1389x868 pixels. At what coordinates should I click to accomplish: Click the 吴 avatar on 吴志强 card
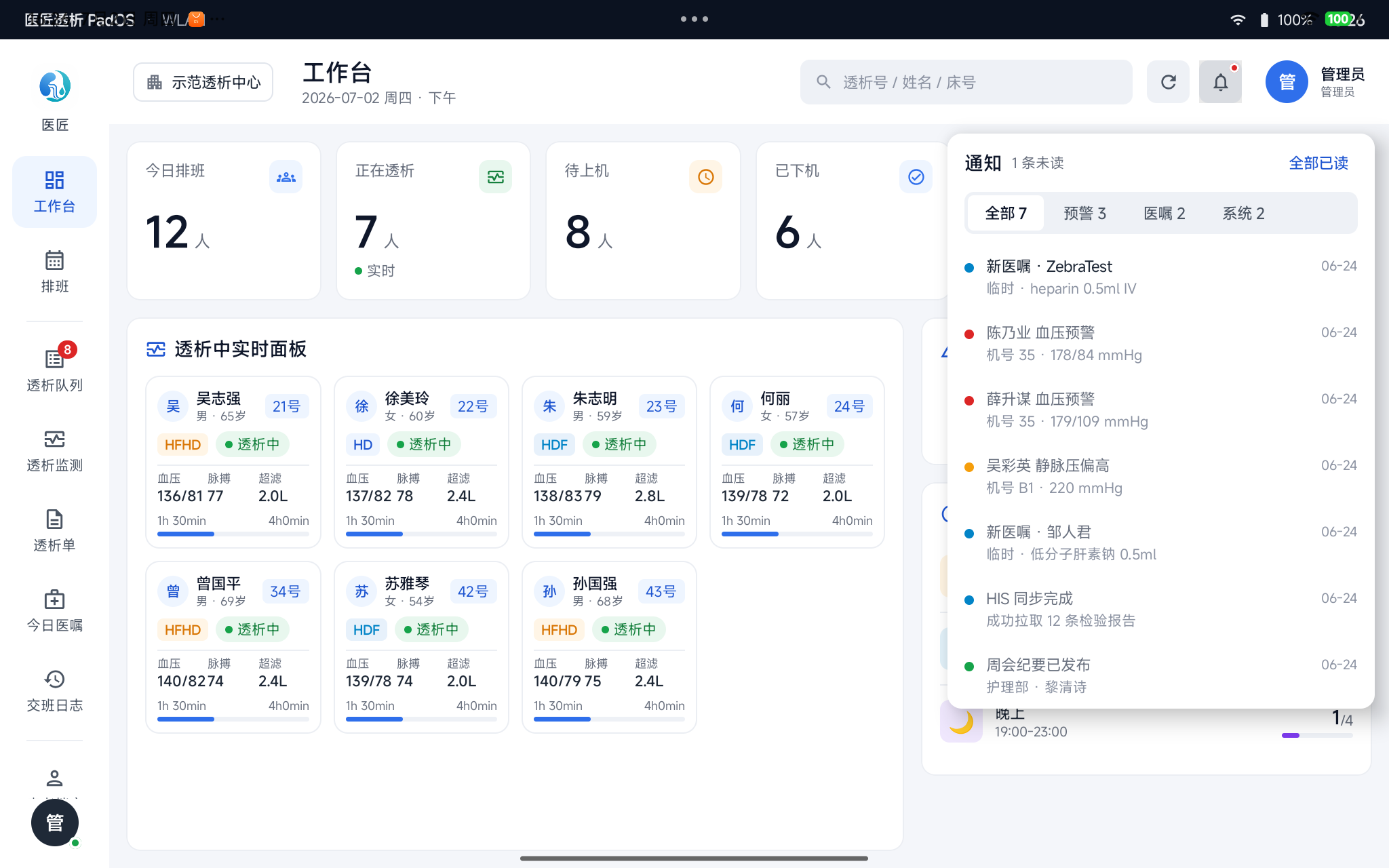(x=174, y=406)
